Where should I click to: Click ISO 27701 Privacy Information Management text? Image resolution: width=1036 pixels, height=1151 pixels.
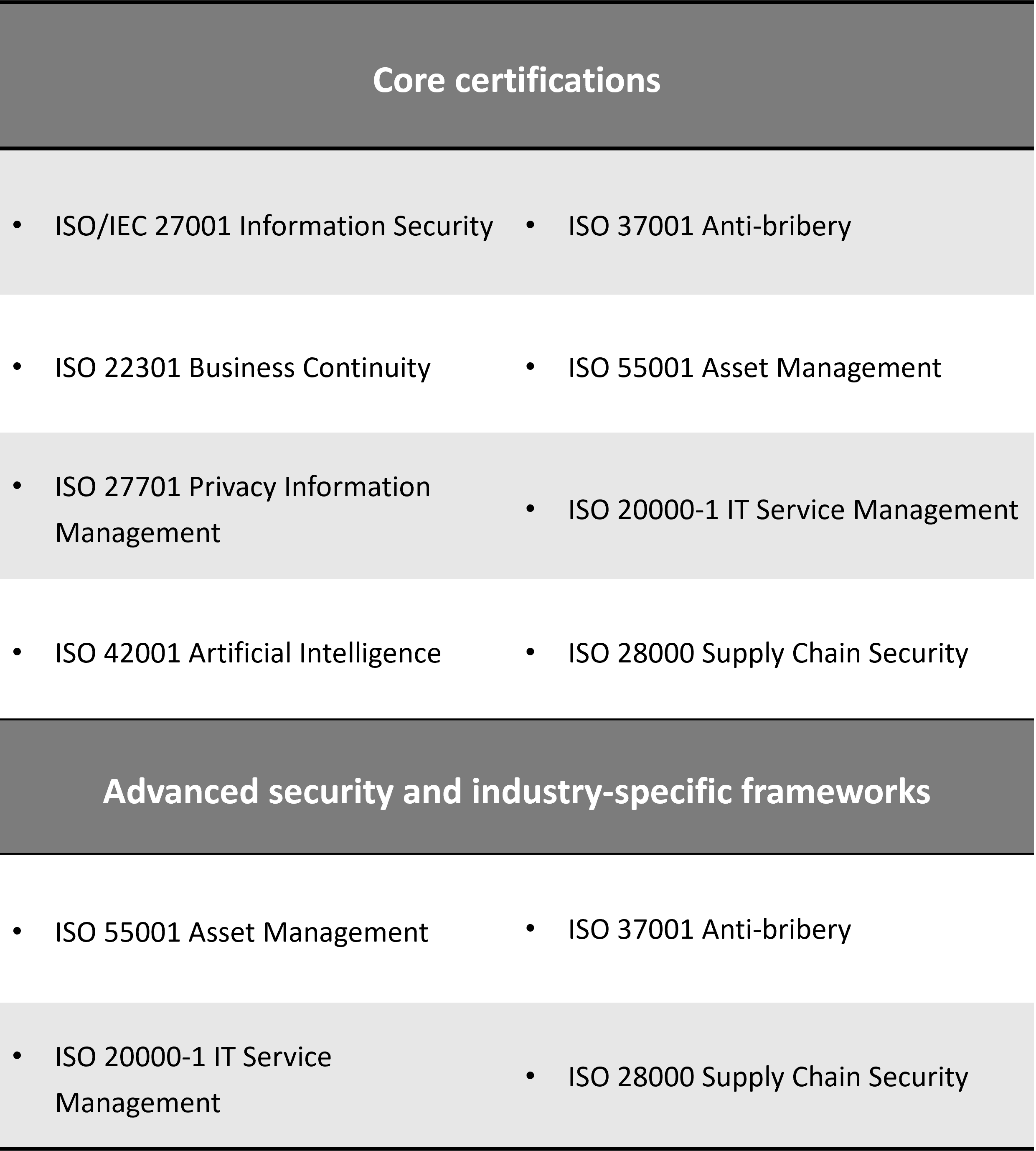[242, 510]
